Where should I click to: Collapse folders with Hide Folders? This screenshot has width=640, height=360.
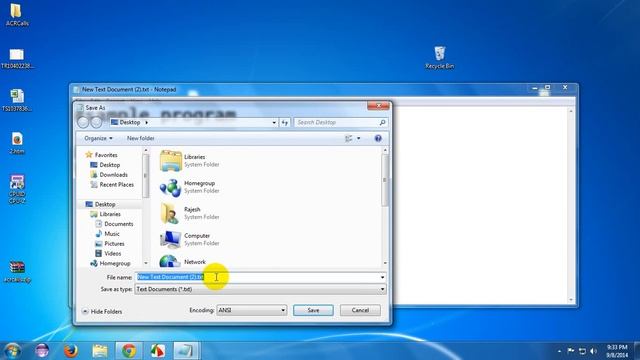(x=102, y=311)
